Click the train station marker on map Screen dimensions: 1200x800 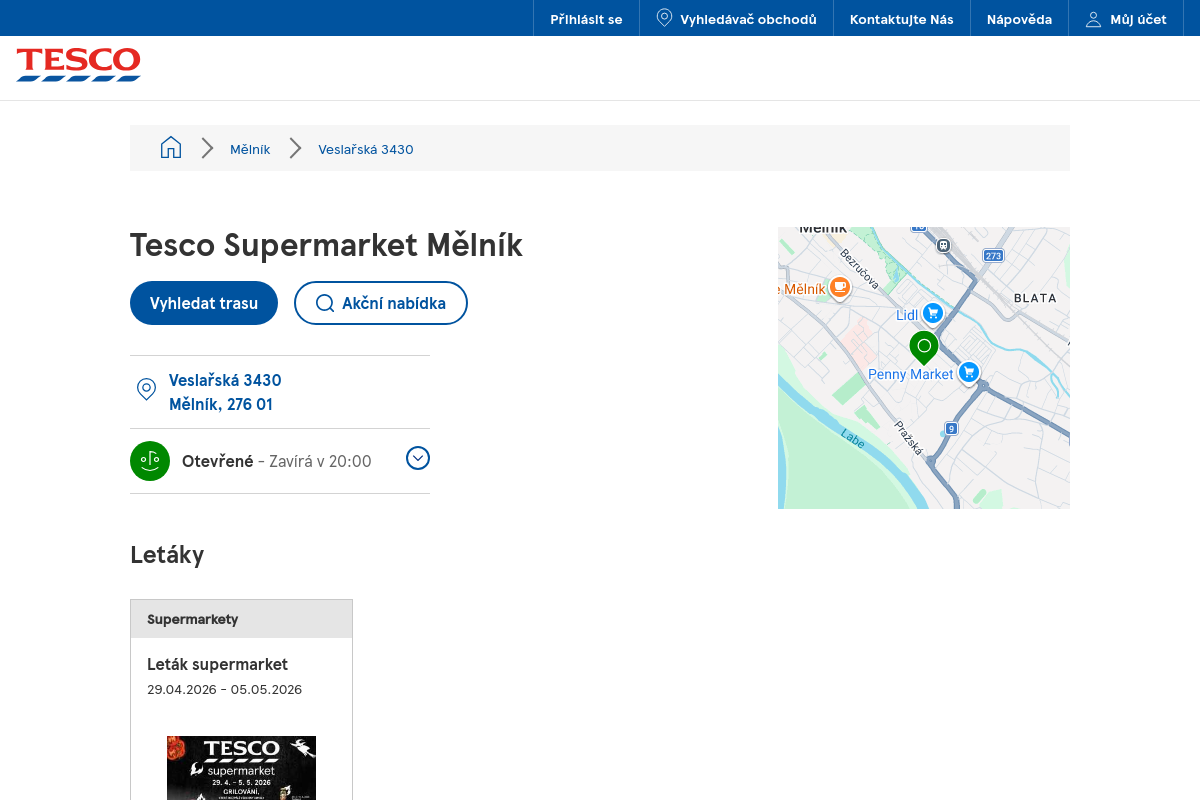coord(942,244)
